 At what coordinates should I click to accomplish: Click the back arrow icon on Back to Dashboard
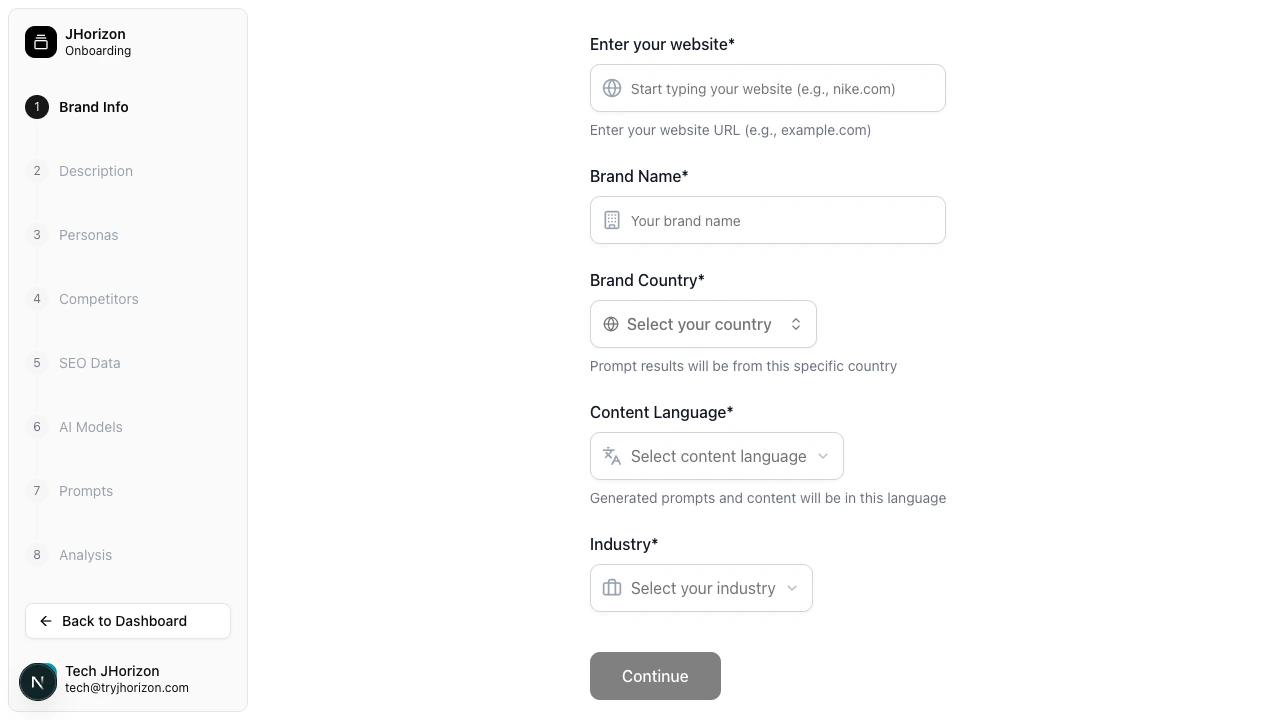click(46, 621)
